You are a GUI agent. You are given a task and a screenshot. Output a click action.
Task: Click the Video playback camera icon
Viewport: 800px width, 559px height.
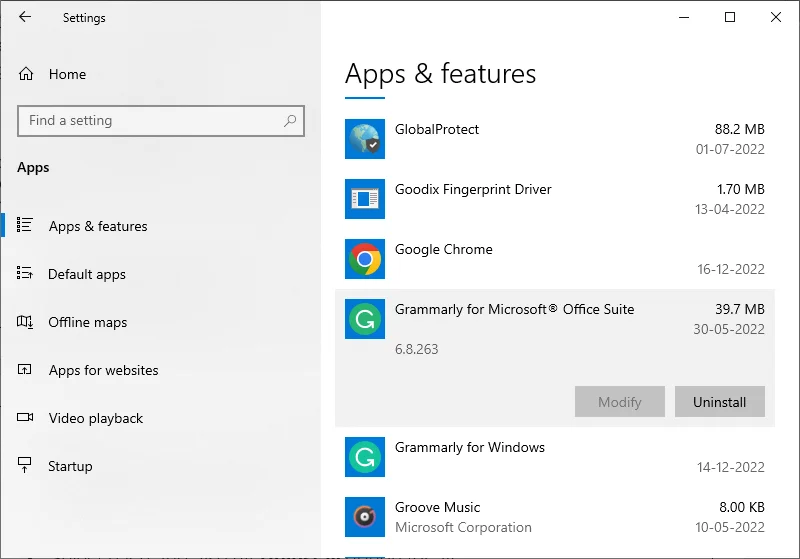tap(24, 417)
